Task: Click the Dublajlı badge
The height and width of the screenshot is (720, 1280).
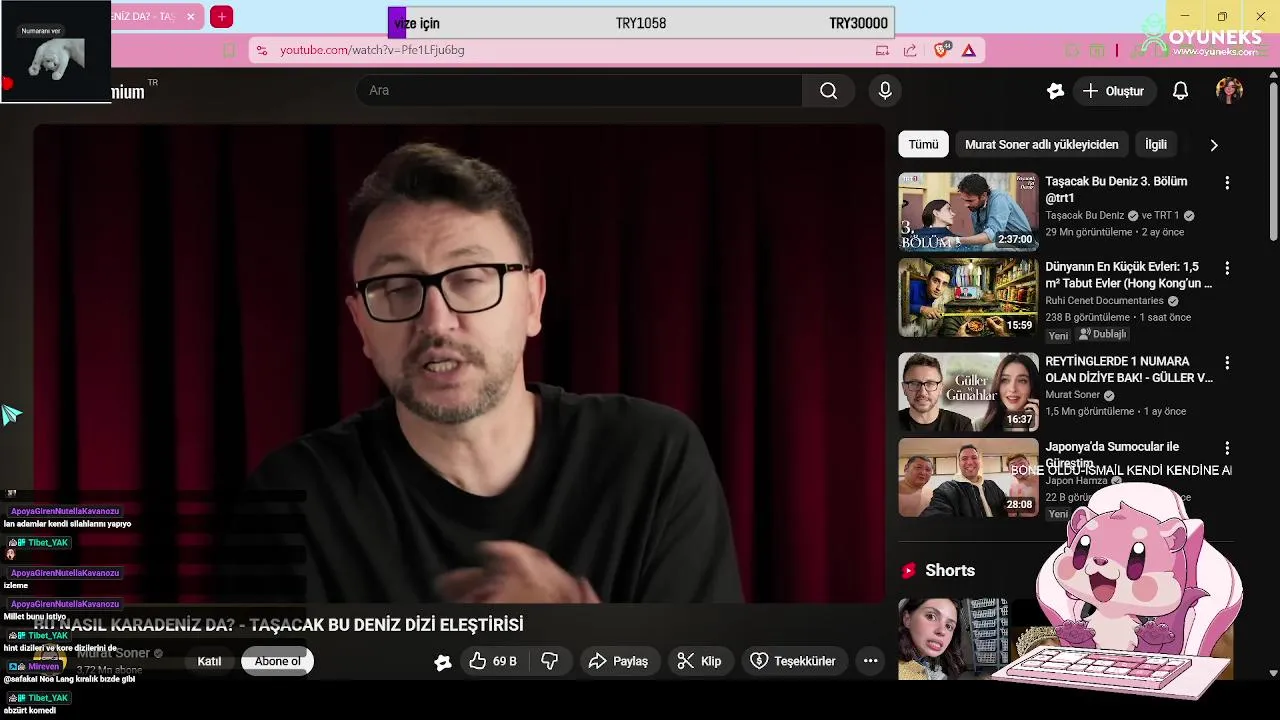Action: (1103, 334)
